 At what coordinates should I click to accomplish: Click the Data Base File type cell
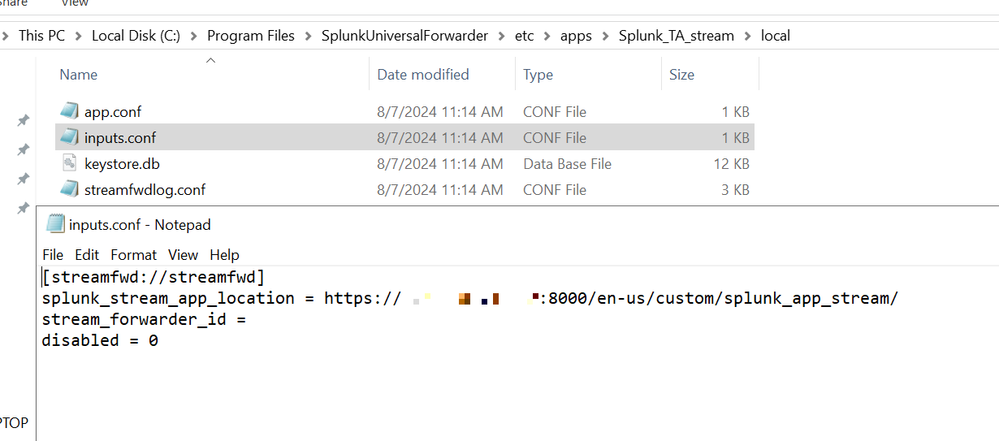(x=567, y=164)
